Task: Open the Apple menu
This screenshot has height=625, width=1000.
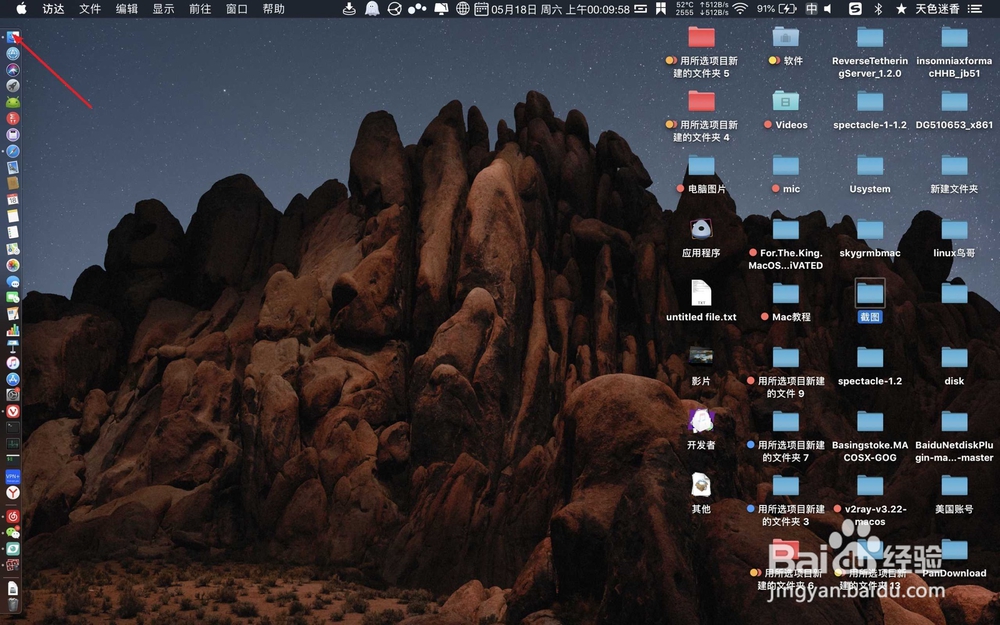Action: click(x=21, y=9)
